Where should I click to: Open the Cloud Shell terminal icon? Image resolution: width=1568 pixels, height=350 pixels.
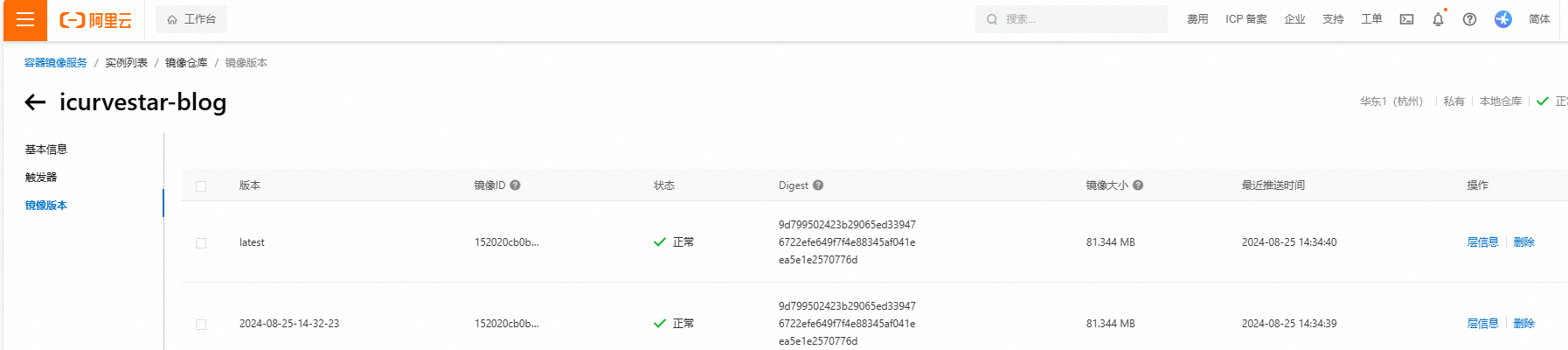point(1406,19)
